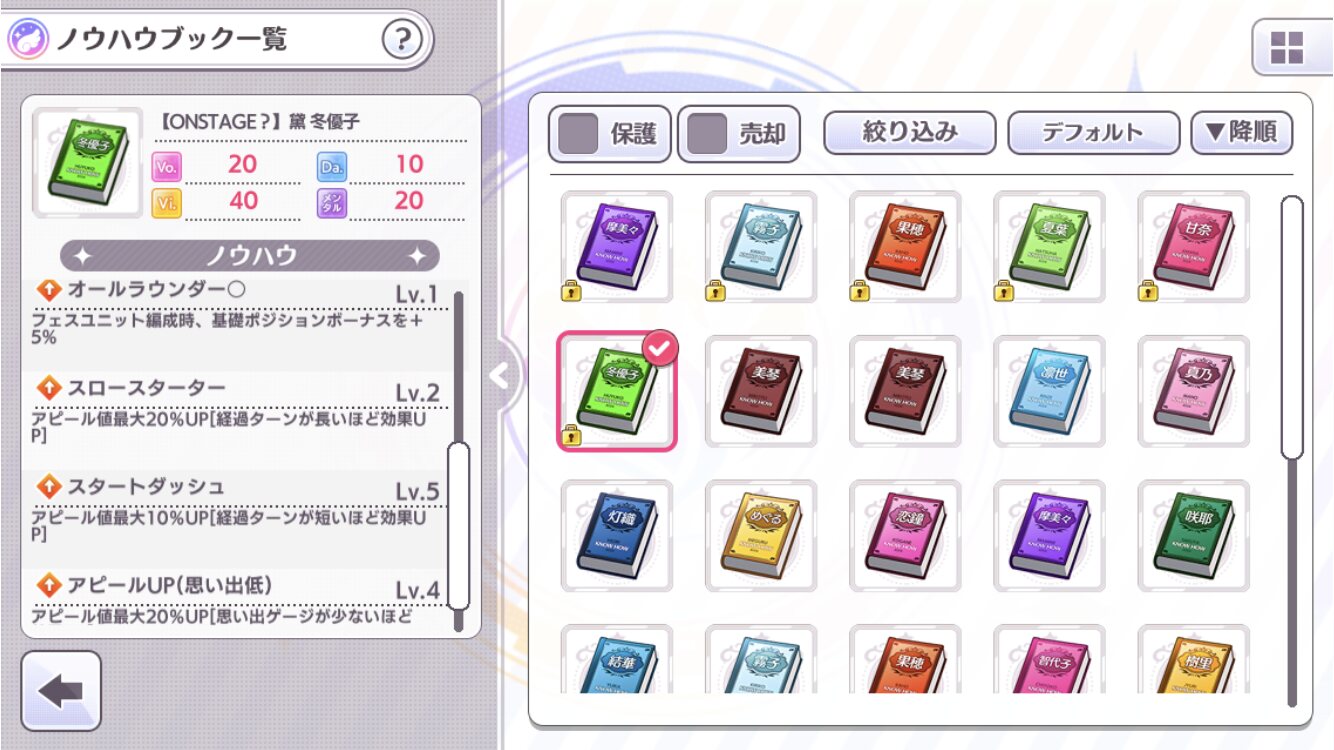Select the yellow めぐる book
1334x750 pixels.
pyautogui.click(x=761, y=535)
